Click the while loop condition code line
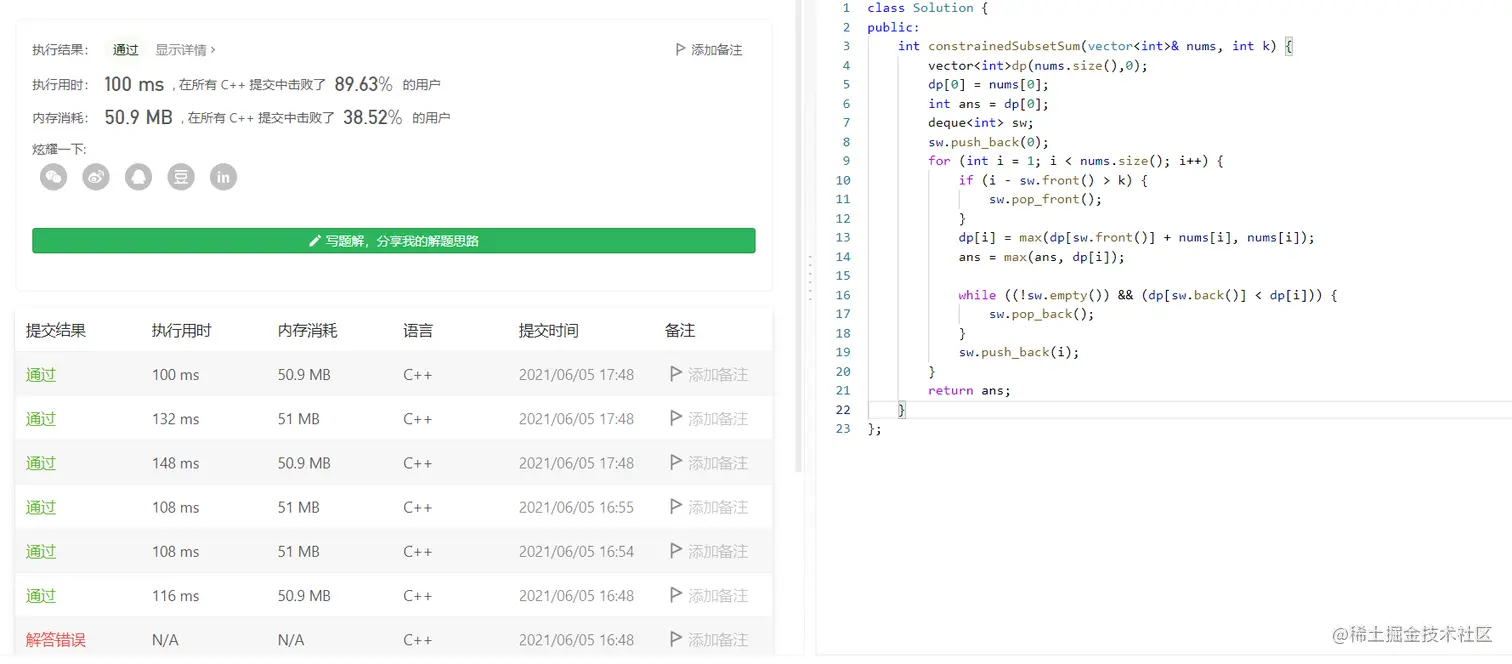 tap(1148, 295)
